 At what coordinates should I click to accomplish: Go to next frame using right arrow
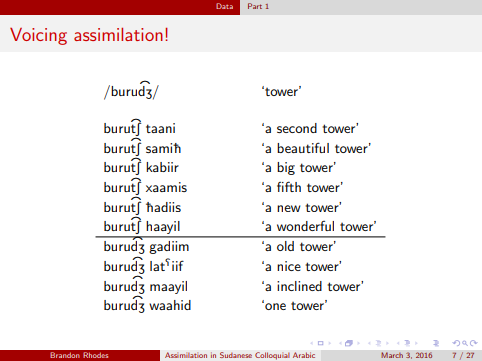(x=358, y=343)
